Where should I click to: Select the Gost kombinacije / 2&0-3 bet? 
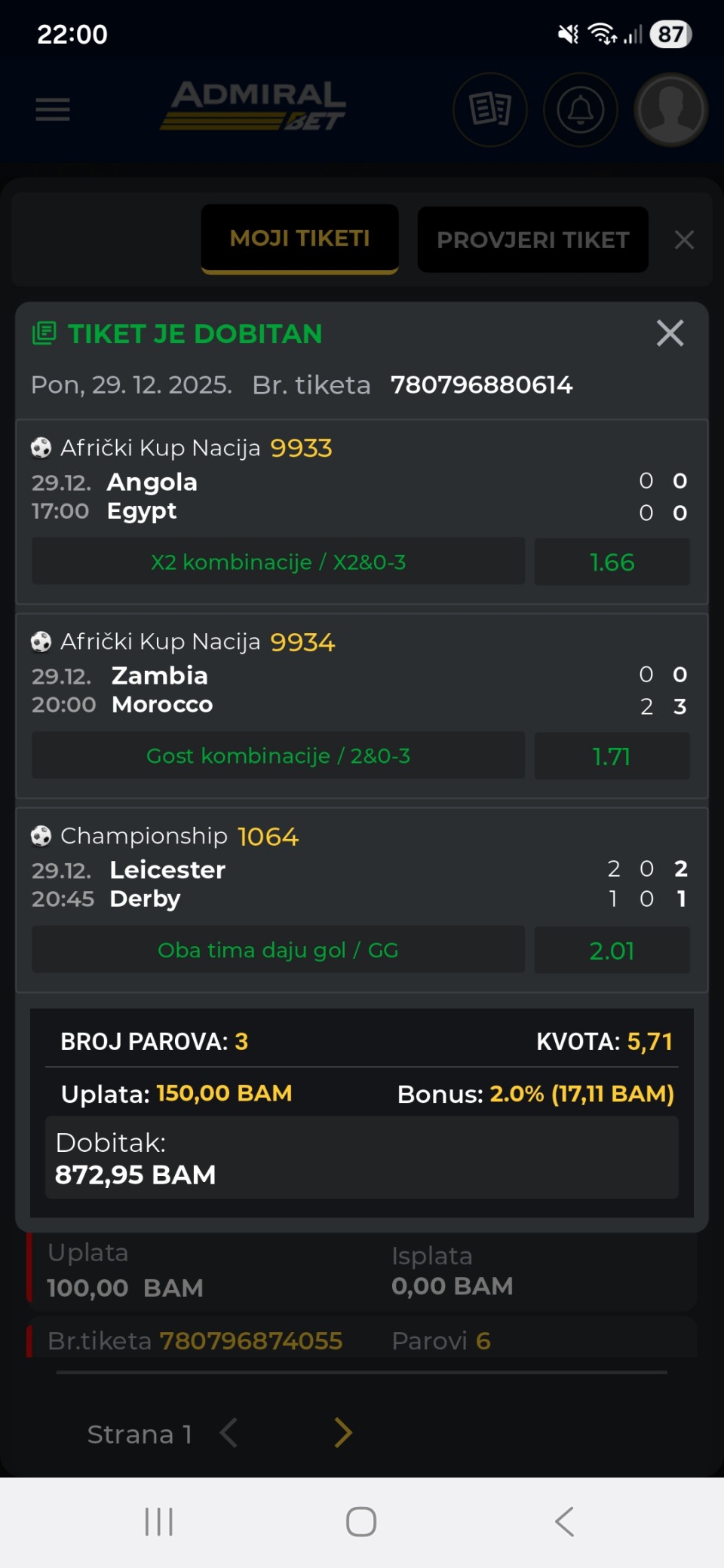coord(278,756)
